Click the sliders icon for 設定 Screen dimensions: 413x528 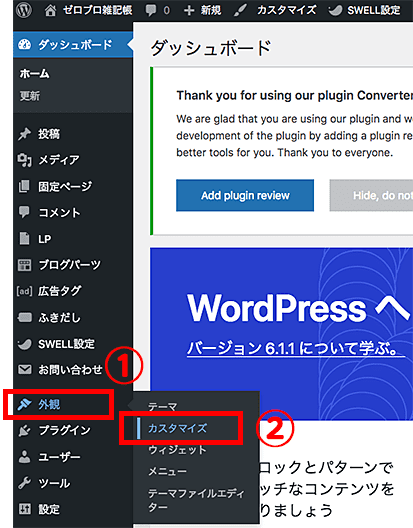click(24, 509)
